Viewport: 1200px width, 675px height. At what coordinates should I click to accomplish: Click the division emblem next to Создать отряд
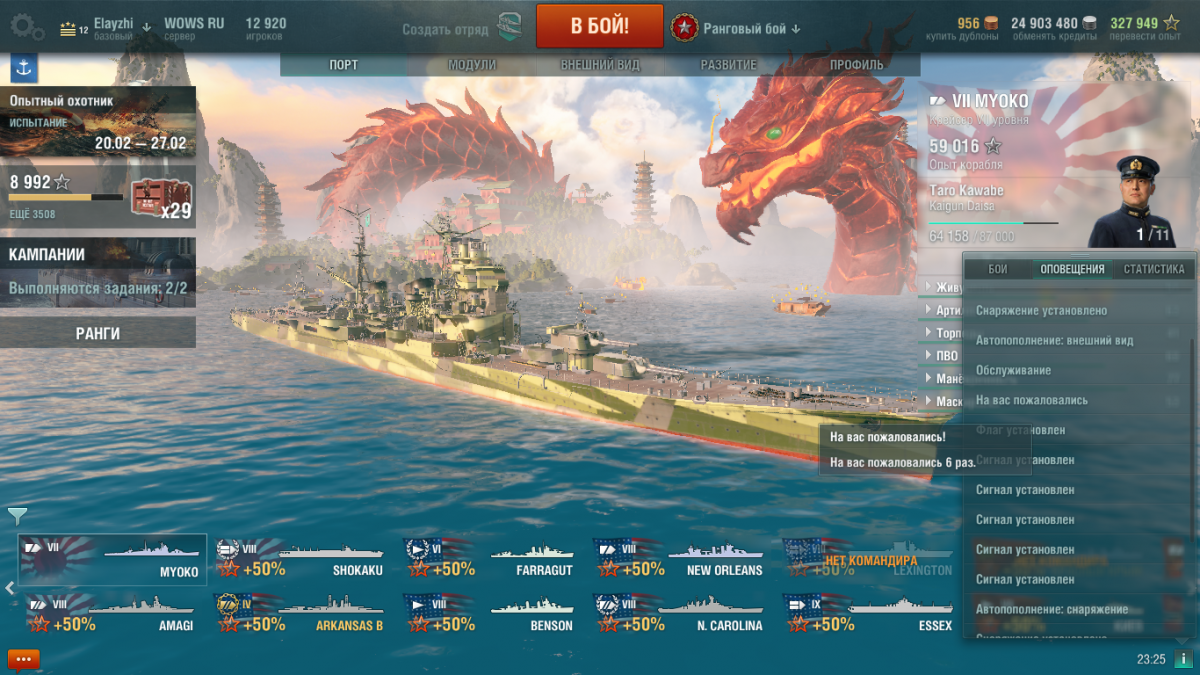pyautogui.click(x=509, y=27)
